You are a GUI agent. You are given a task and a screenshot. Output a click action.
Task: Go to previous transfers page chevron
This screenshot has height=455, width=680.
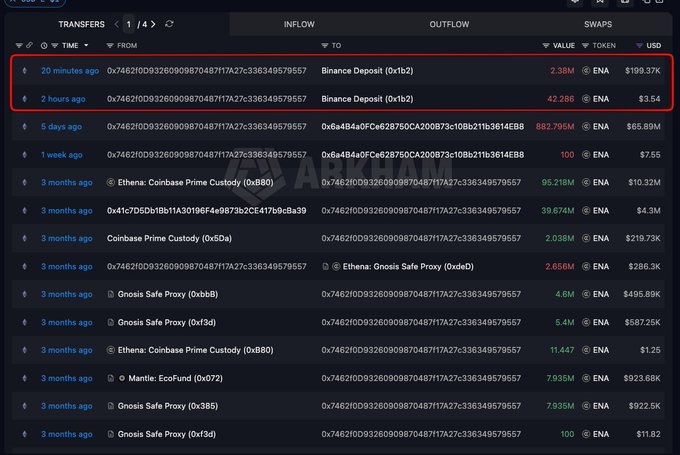pos(116,24)
